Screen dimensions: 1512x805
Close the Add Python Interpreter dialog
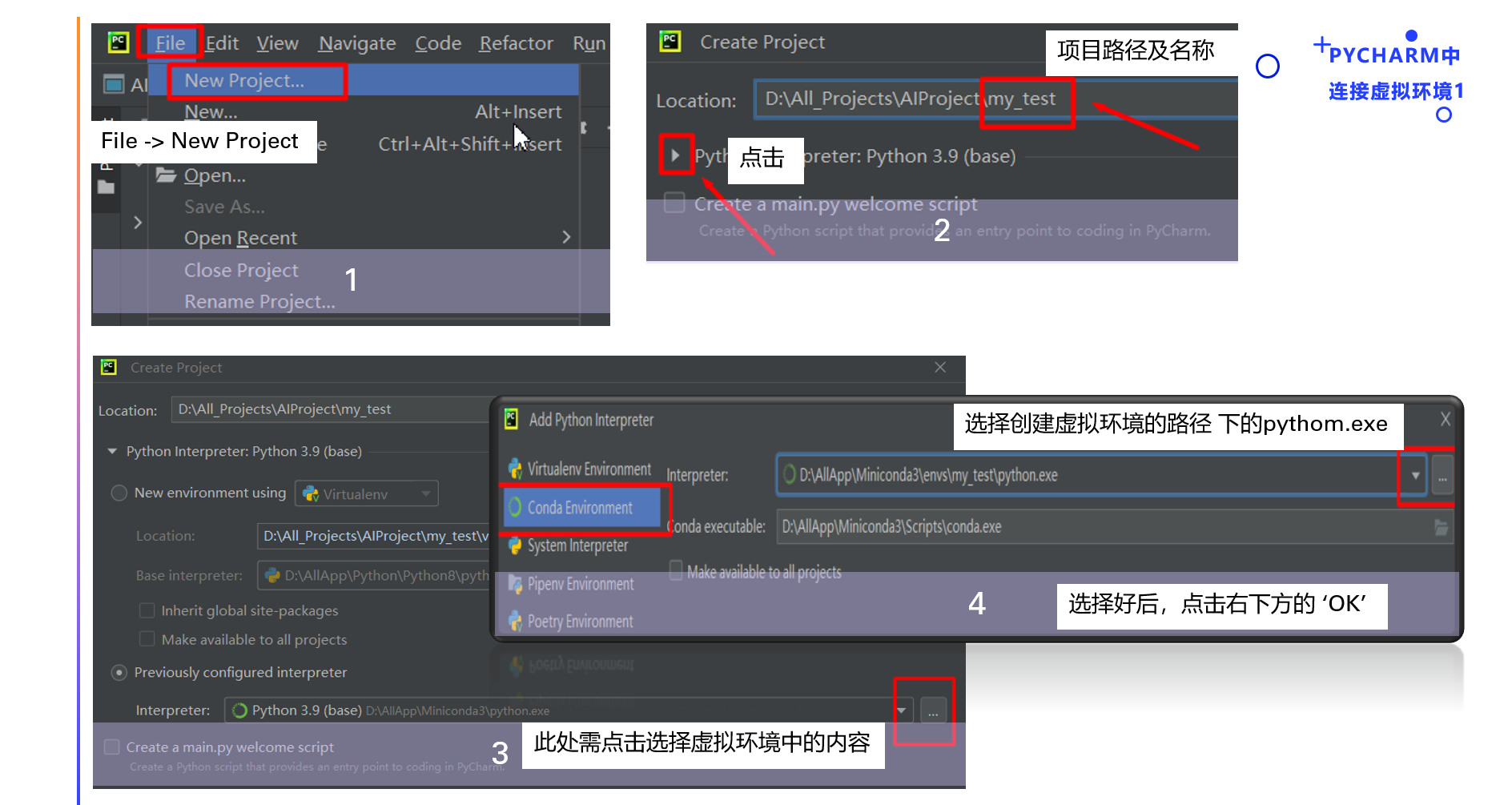pos(1445,419)
